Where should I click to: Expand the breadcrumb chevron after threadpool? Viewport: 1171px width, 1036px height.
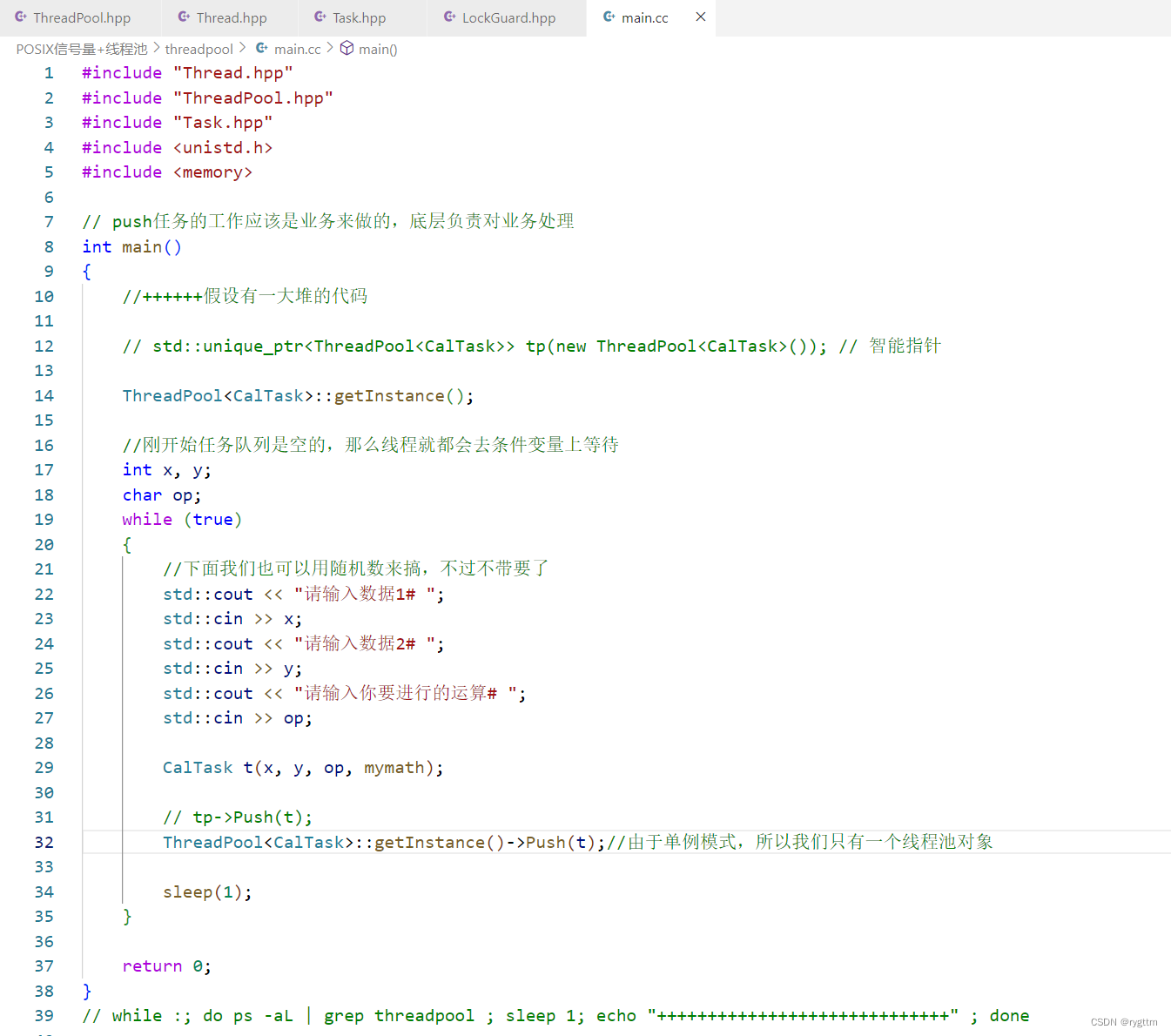coord(243,49)
